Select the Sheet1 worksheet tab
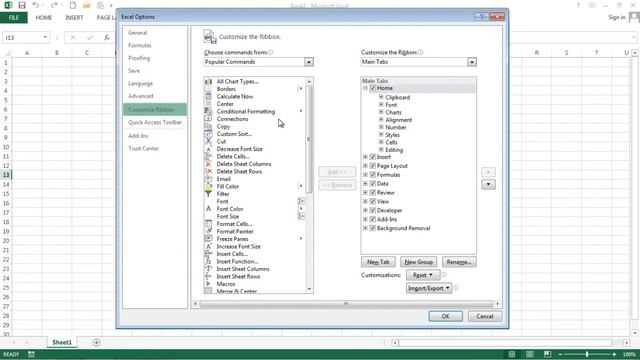Viewport: 640px width, 360px height. 62,342
